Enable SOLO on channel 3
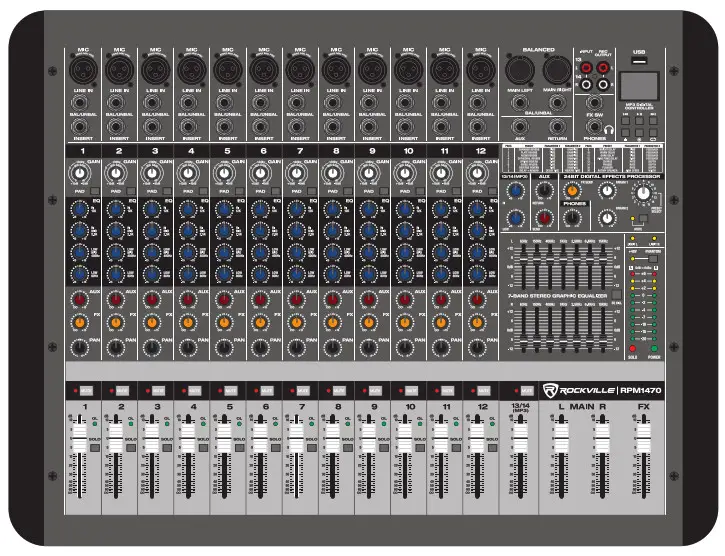Screen dimensions: 725x556 (167, 448)
